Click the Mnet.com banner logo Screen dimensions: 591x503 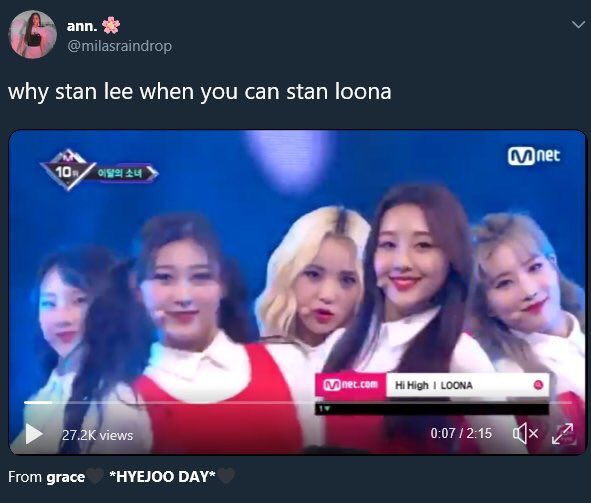pos(351,385)
